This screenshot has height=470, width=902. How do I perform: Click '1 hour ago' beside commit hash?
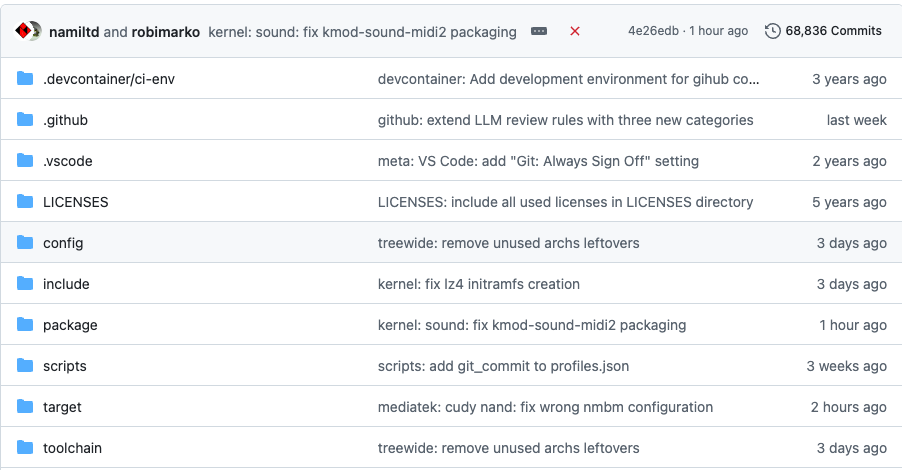[x=718, y=31]
